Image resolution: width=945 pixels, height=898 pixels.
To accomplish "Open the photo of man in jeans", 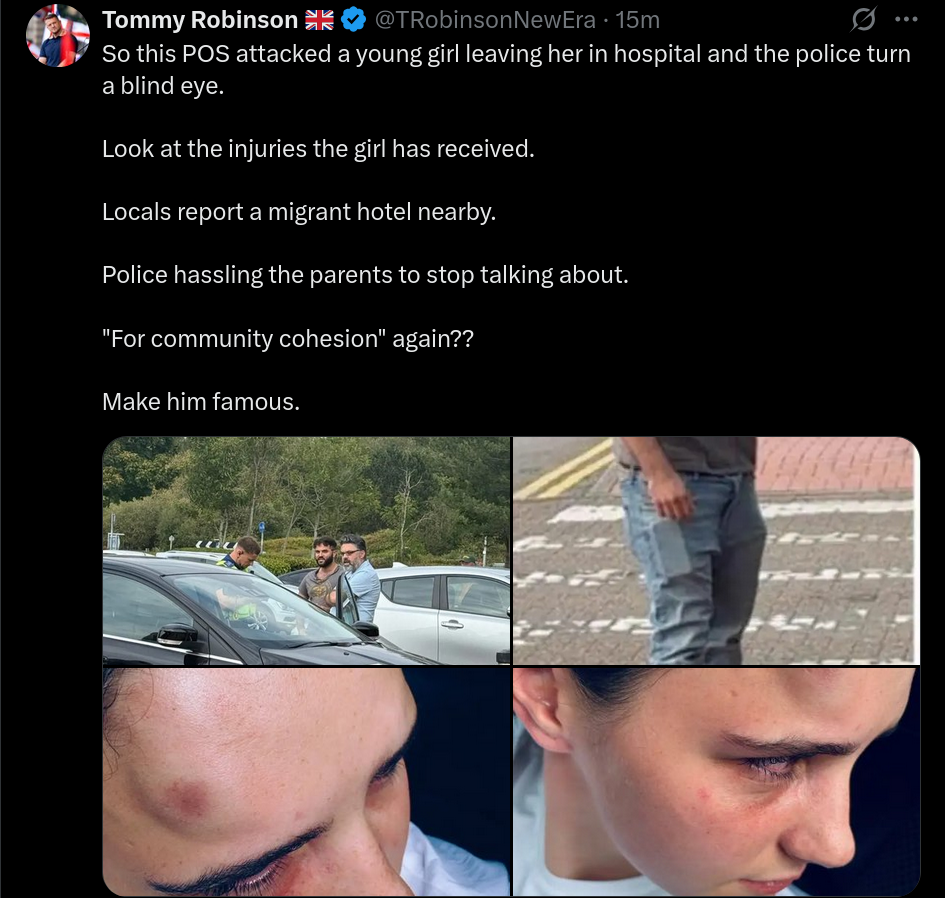I will [716, 550].
